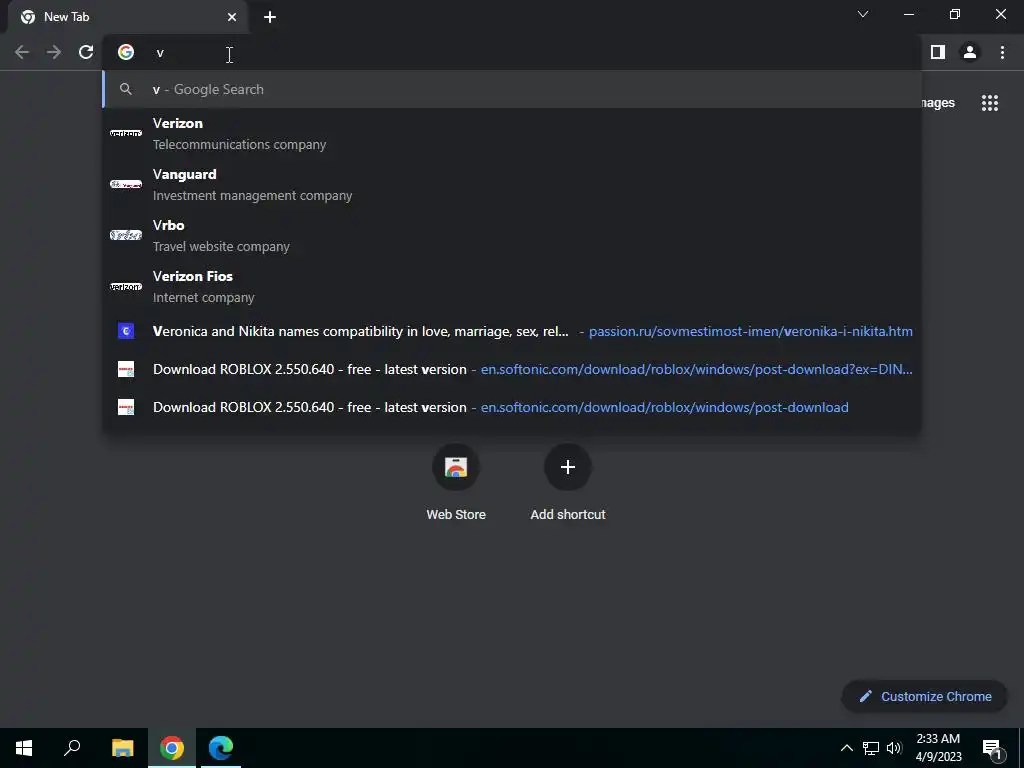Open the taskbar search magnifier

(x=72, y=748)
